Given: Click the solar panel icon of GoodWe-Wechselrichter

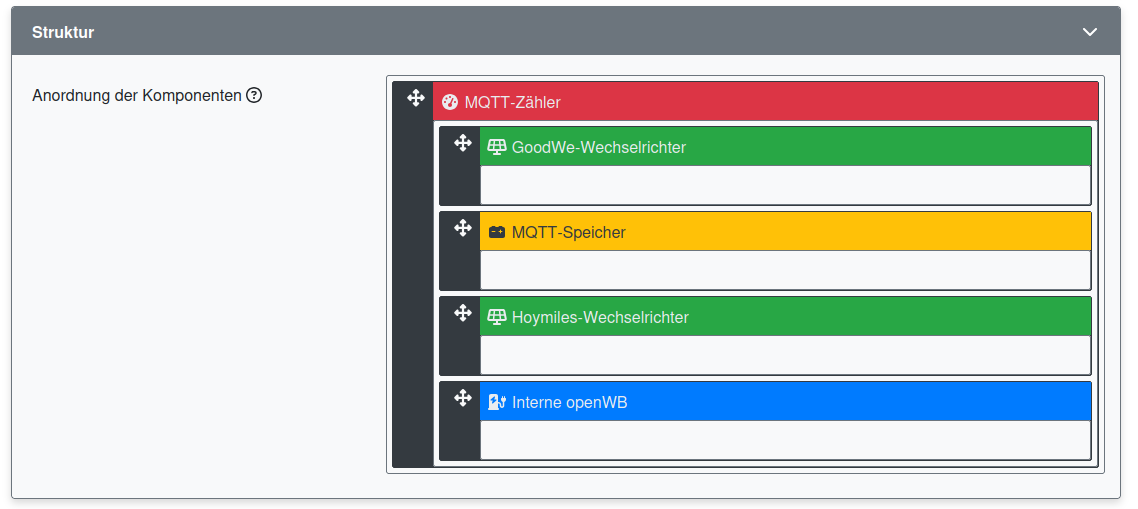Looking at the screenshot, I should 496,147.
